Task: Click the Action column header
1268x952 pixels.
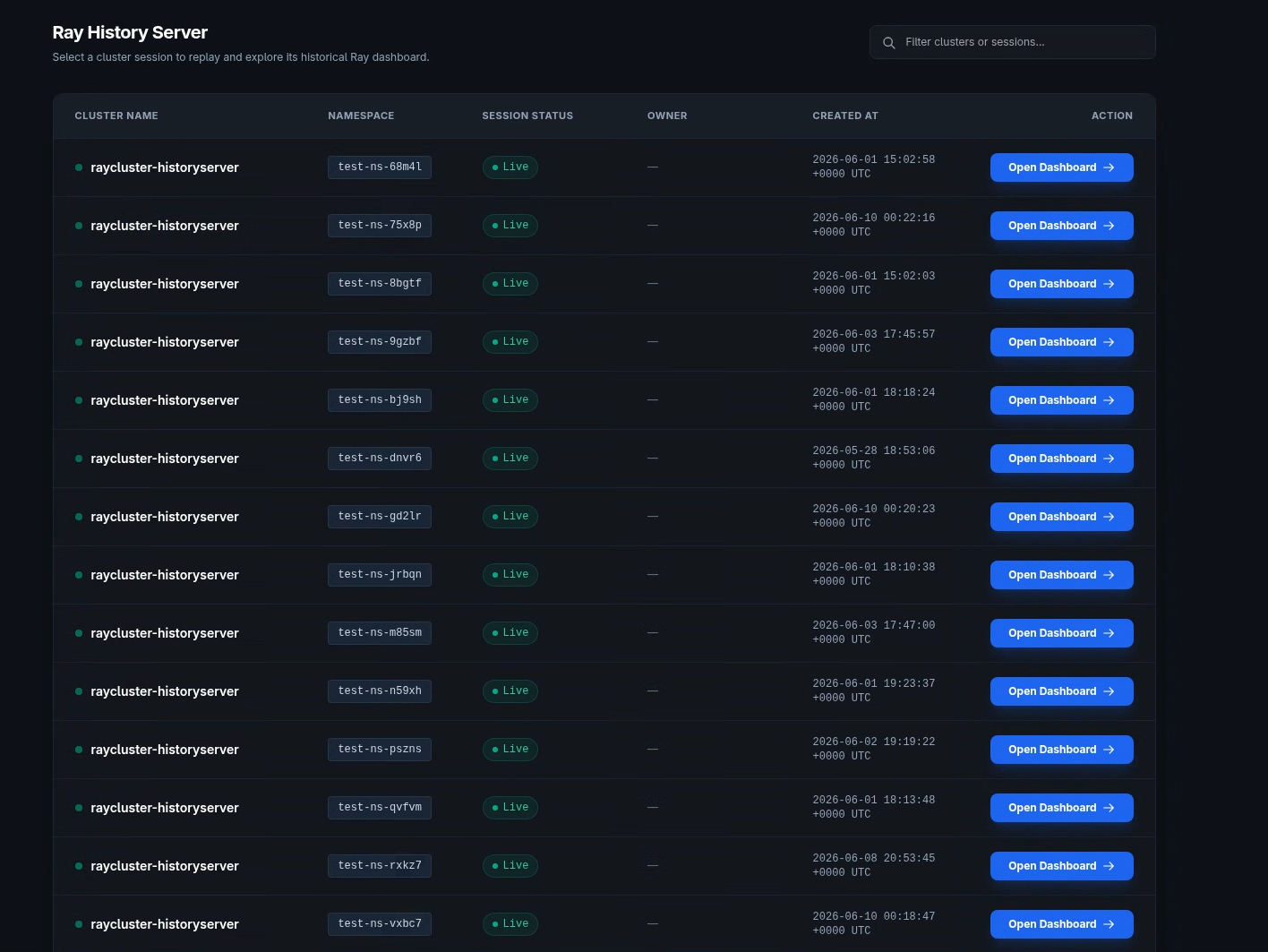Action: point(1112,116)
